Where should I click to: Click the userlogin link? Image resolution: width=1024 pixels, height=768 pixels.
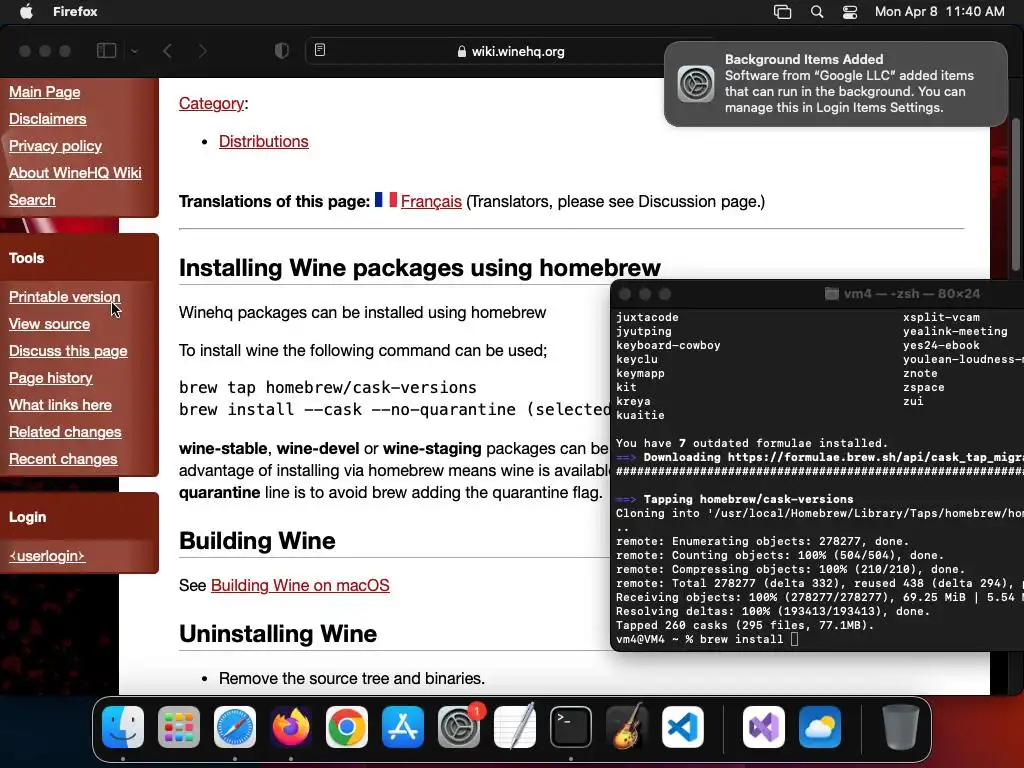point(47,556)
